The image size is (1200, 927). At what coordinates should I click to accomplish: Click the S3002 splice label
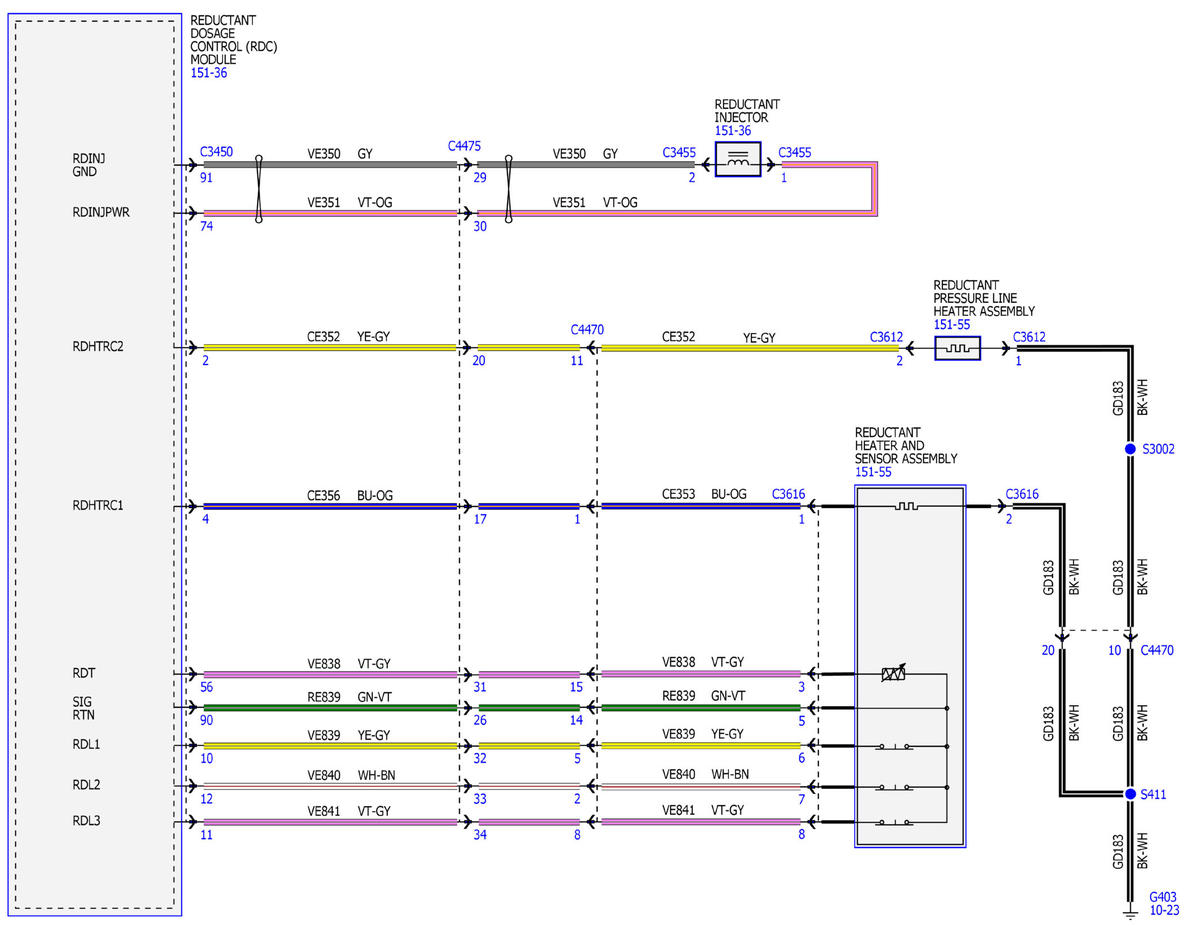(x=1157, y=450)
